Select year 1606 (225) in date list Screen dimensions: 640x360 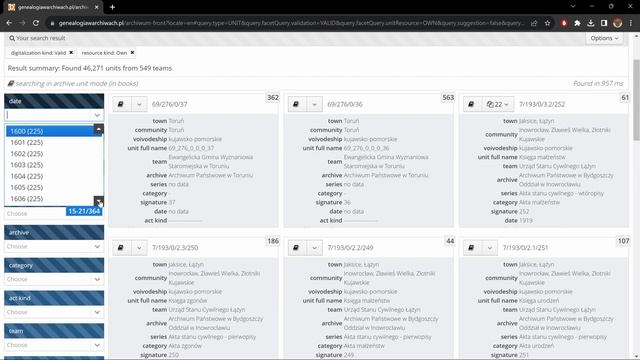tap(50, 199)
